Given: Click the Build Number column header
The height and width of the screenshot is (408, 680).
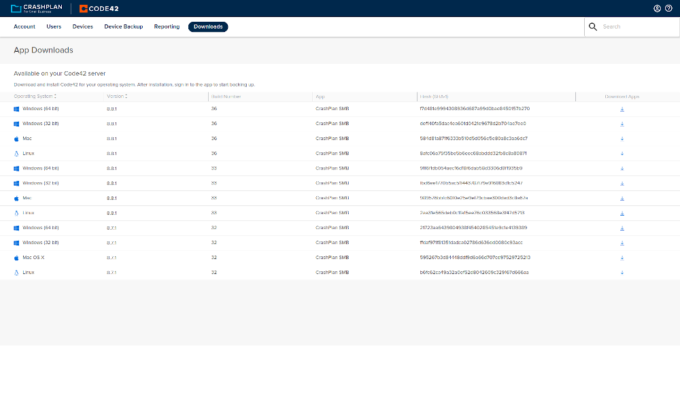Looking at the screenshot, I should tap(224, 97).
